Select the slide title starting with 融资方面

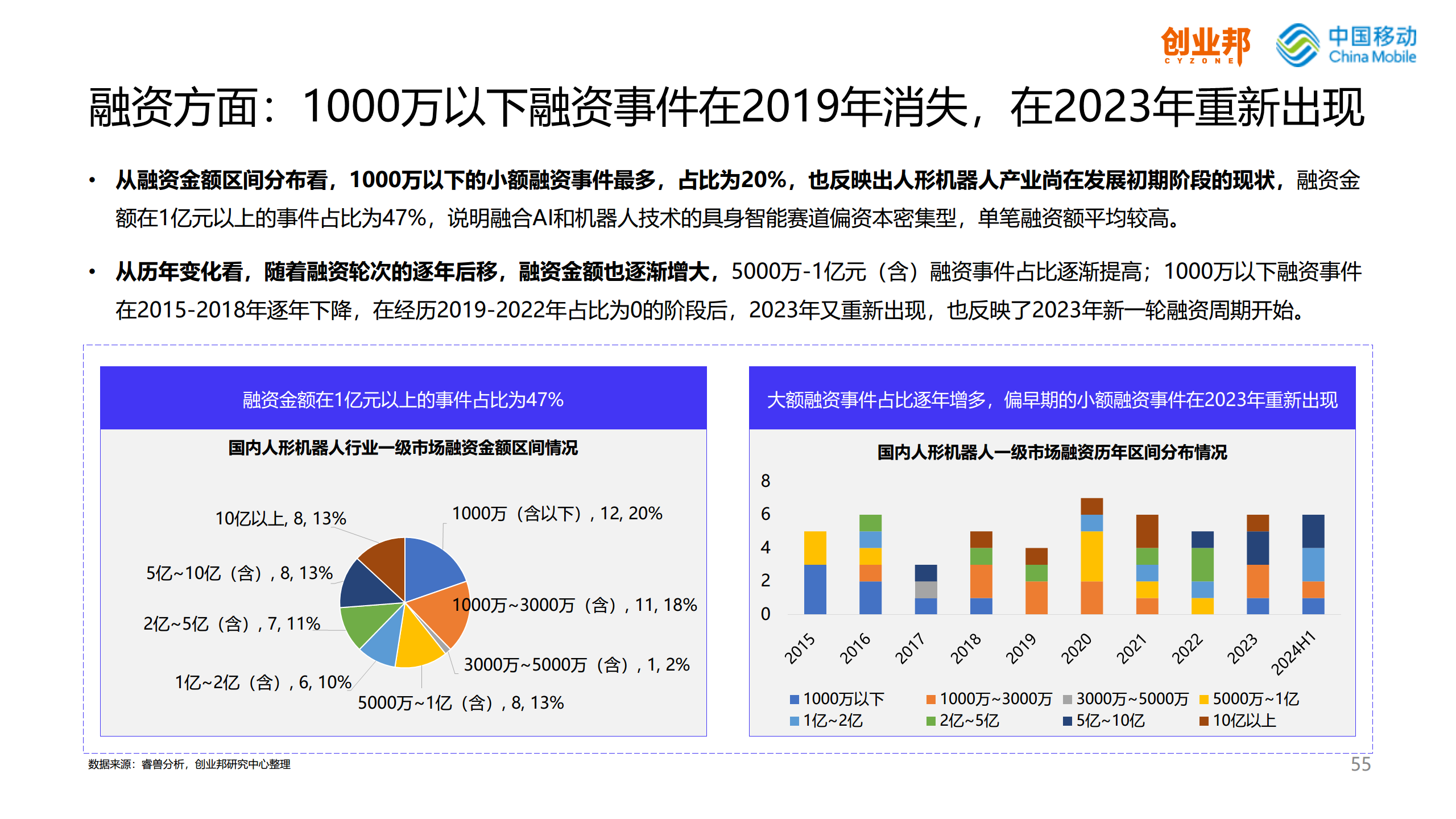727,107
